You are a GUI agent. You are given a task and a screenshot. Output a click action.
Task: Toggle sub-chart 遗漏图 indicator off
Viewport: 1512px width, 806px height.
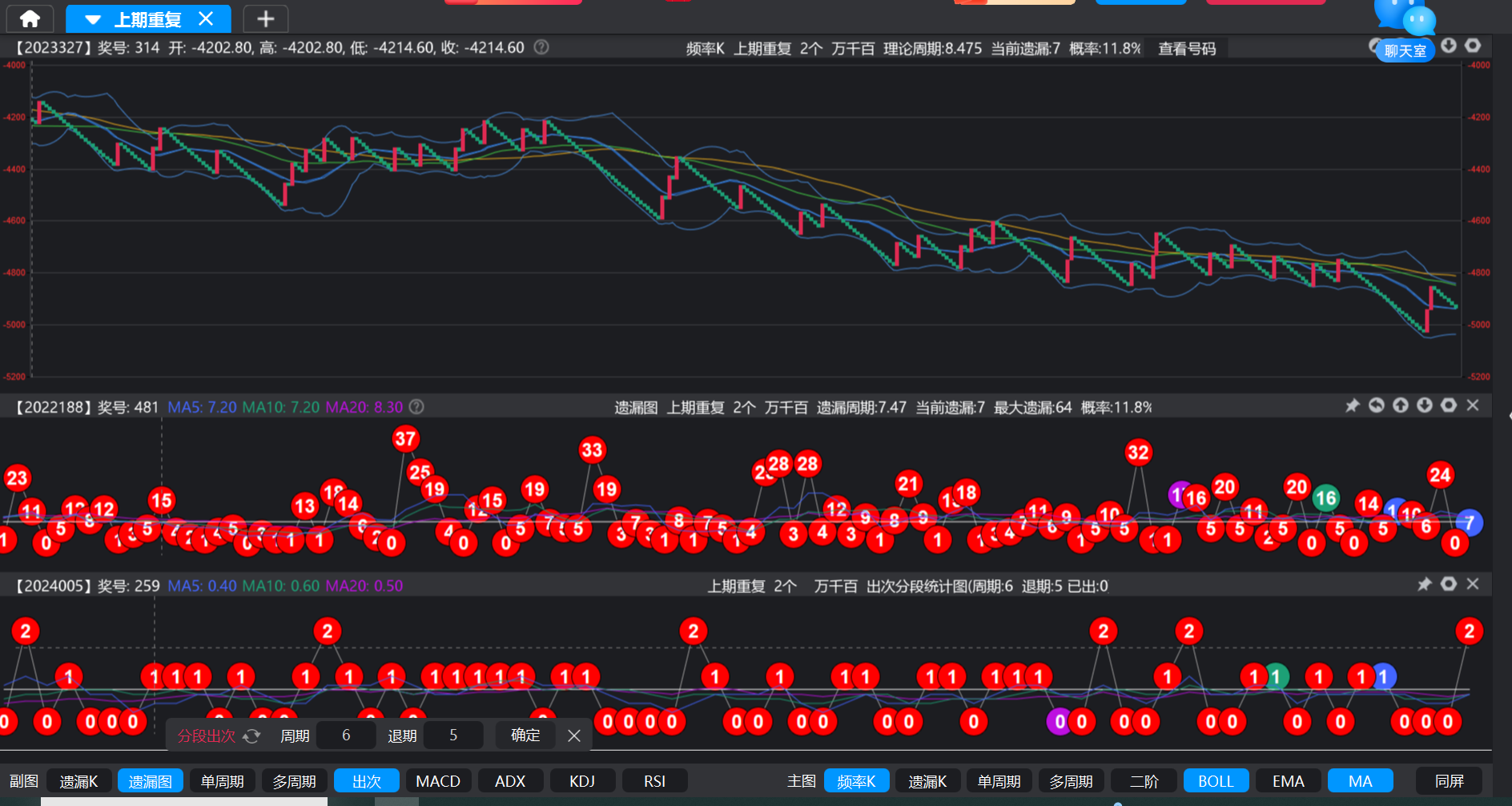151,781
